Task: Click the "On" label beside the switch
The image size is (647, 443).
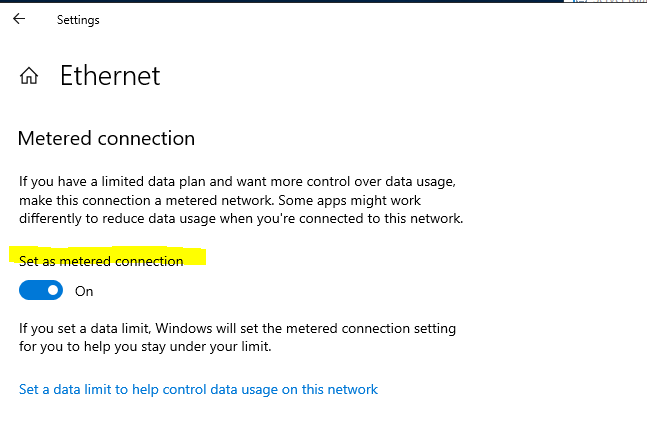Action: click(x=84, y=291)
